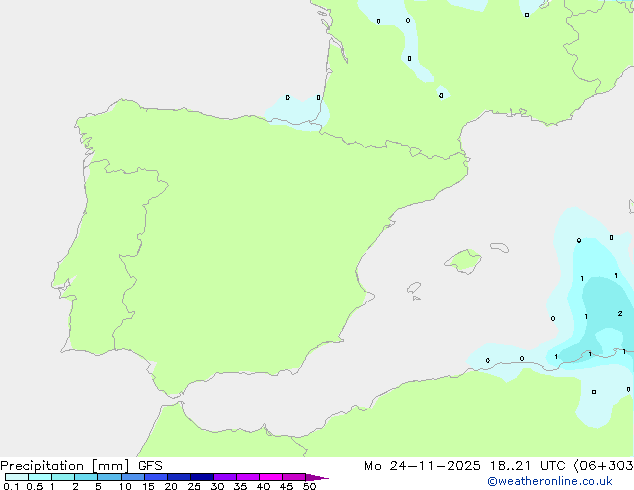Image resolution: width=634 pixels, height=490 pixels.
Task: Select the GFS model label
Action: click(x=150, y=466)
